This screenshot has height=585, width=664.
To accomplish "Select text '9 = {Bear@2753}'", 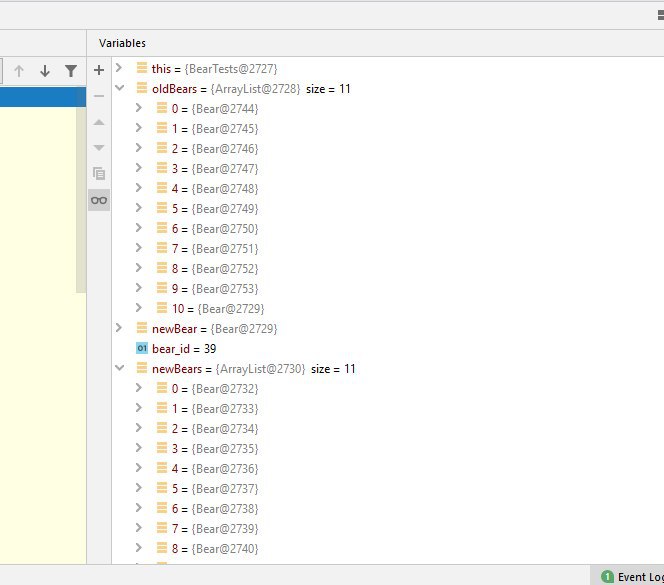I will pos(215,288).
